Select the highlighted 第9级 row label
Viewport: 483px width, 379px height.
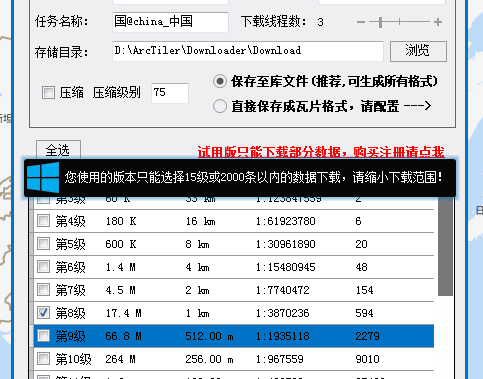[70, 336]
